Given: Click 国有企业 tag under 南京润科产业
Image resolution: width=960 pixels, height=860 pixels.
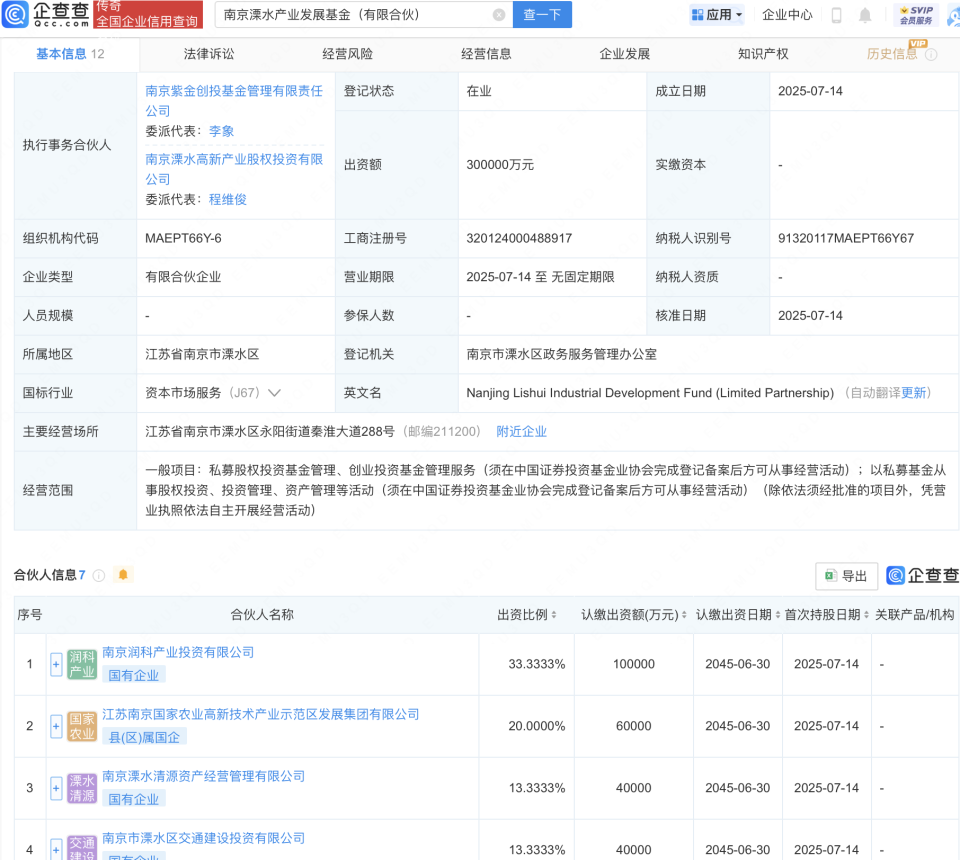Looking at the screenshot, I should (133, 675).
